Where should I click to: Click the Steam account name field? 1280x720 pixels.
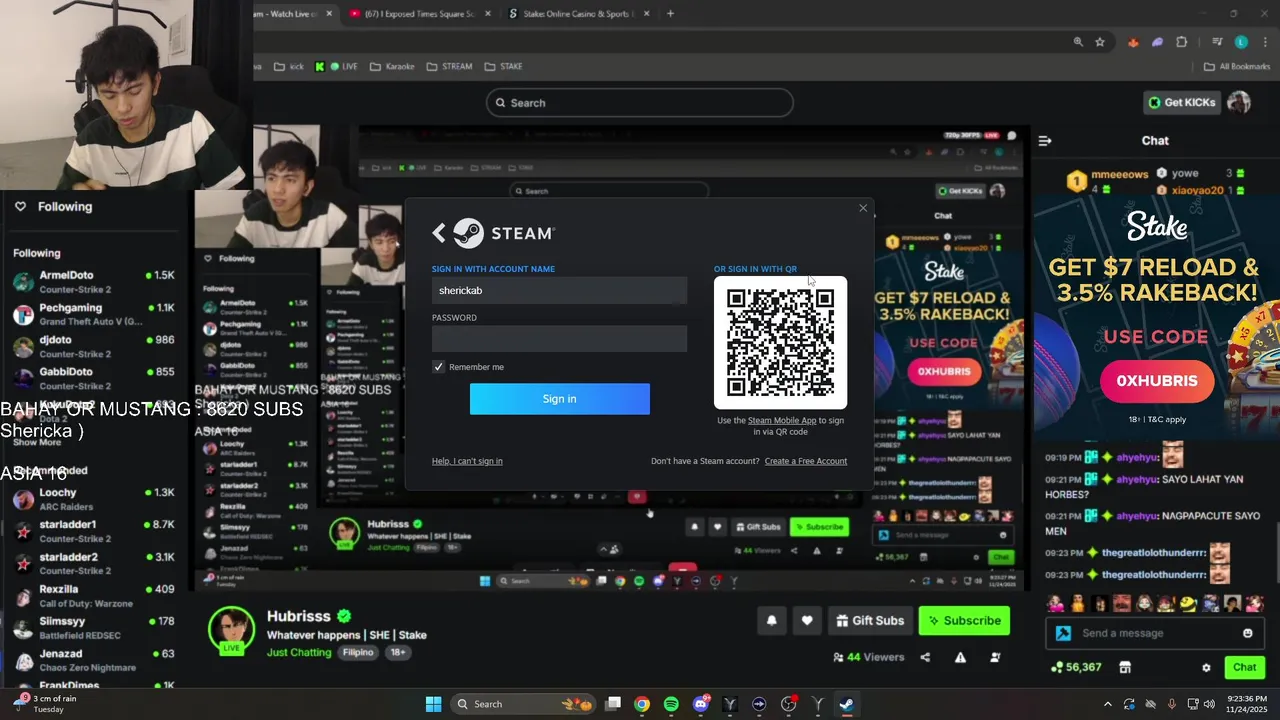tap(559, 290)
